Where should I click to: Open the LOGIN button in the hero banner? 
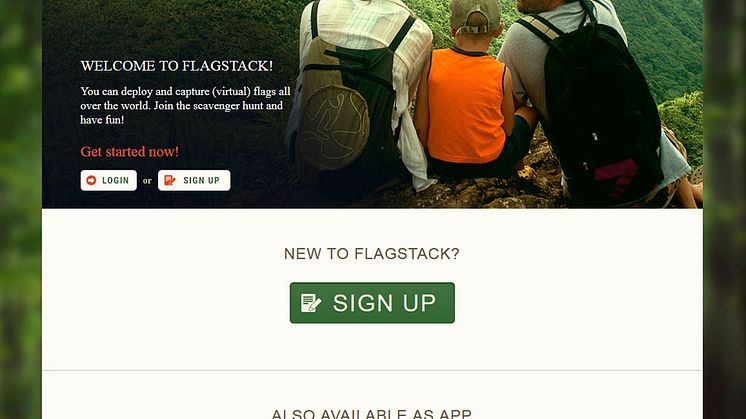[108, 180]
